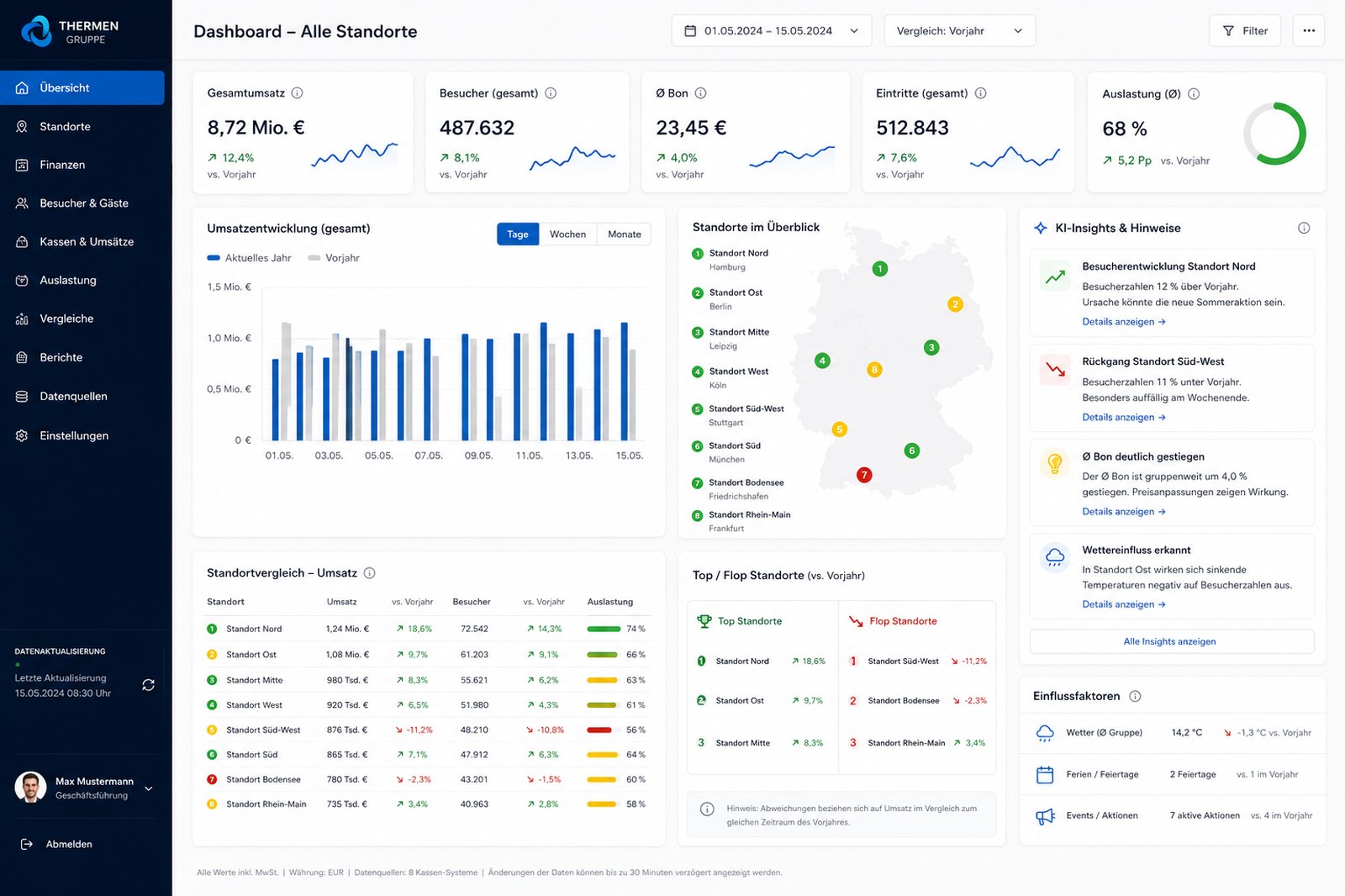The width and height of the screenshot is (1345, 896).
Task: Click the red 56 % Auslastung bar for Süd-West
Action: coord(604,730)
